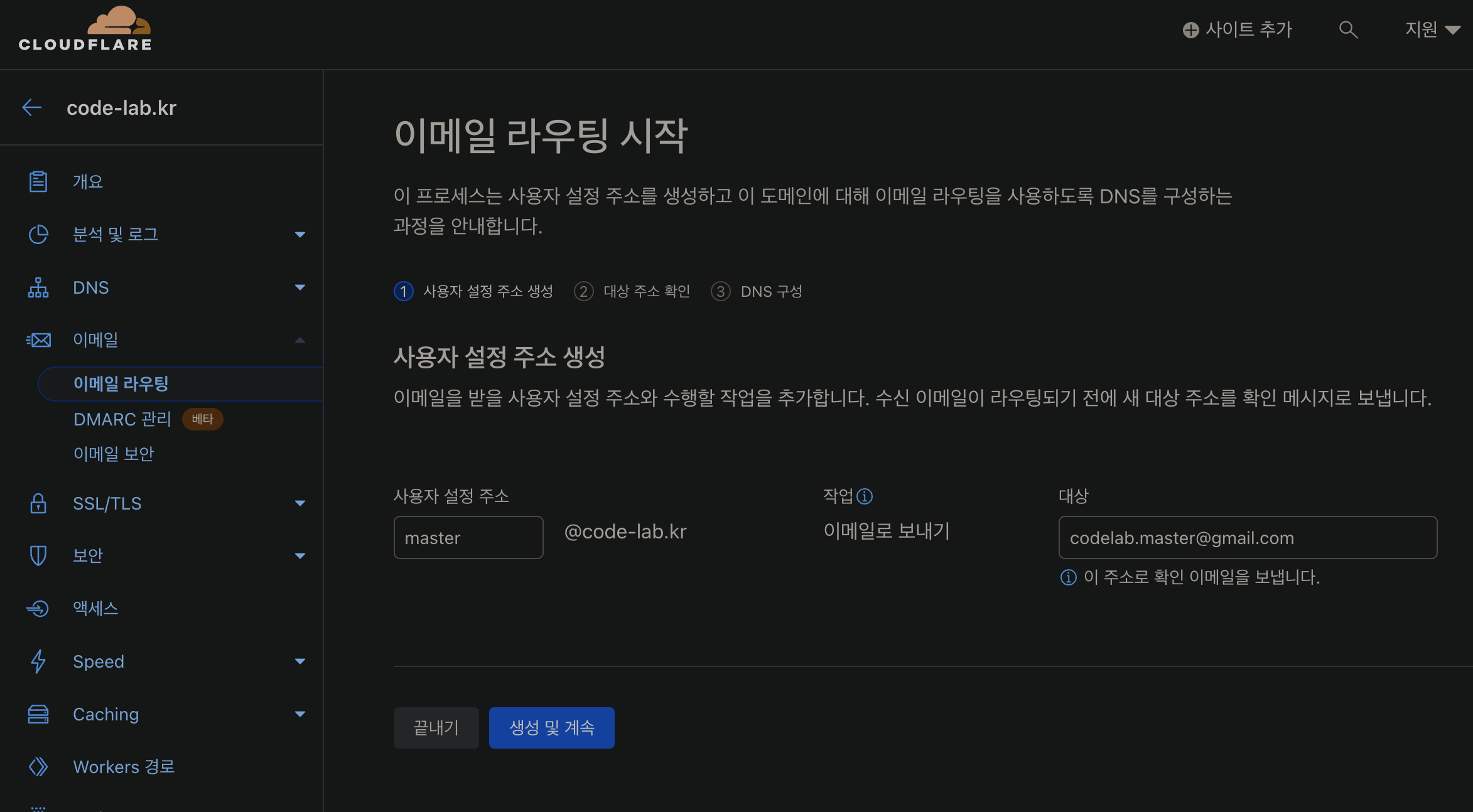Open the search icon in the top bar
This screenshot has height=812, width=1473.
(1348, 29)
